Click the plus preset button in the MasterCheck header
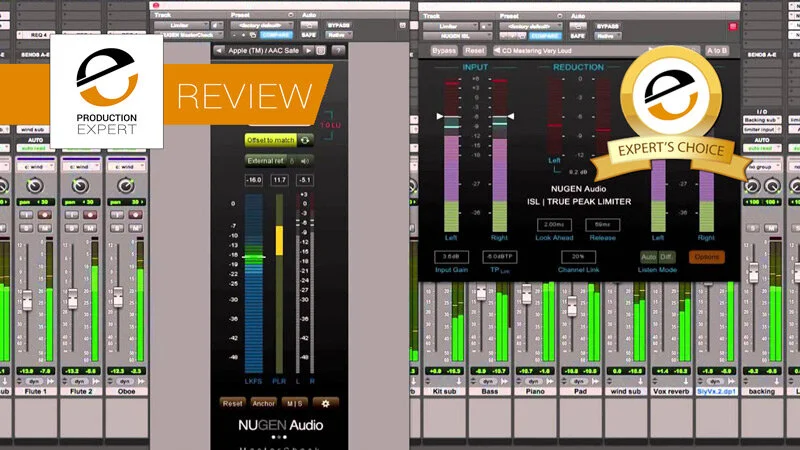Image resolution: width=800 pixels, height=450 pixels. pos(243,35)
